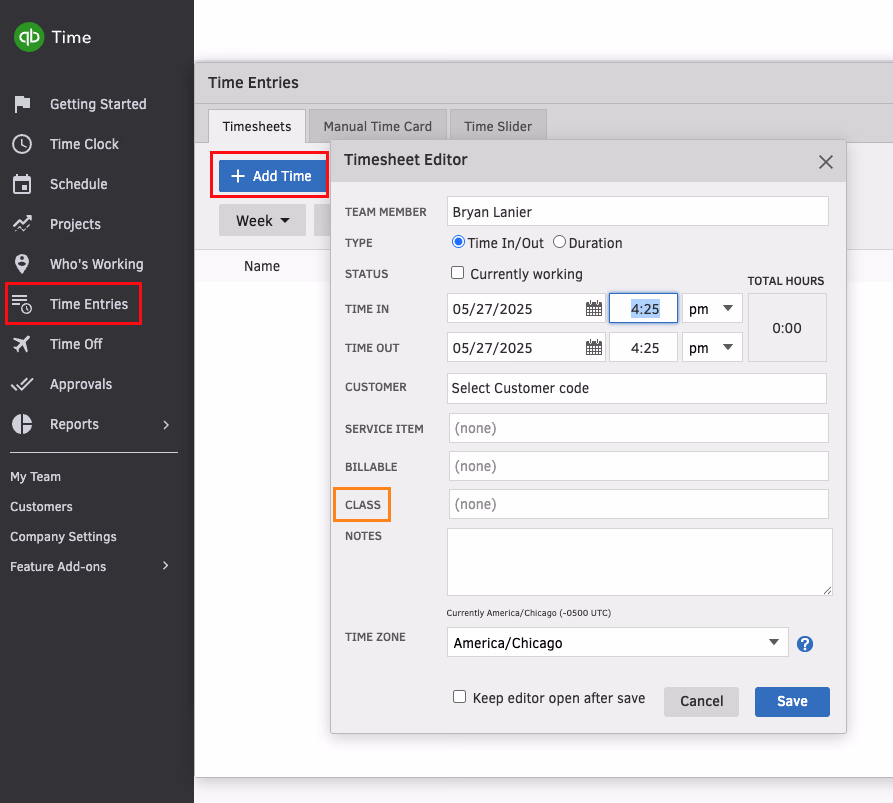Select the Time In/Out radio option
Viewport: 893px width, 803px height.
pyautogui.click(x=458, y=242)
